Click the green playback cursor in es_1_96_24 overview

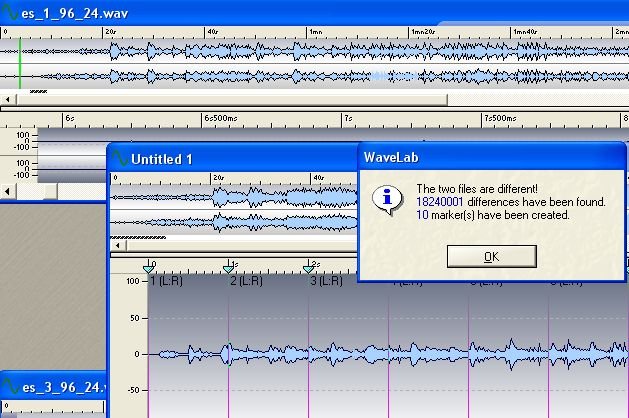click(x=19, y=62)
